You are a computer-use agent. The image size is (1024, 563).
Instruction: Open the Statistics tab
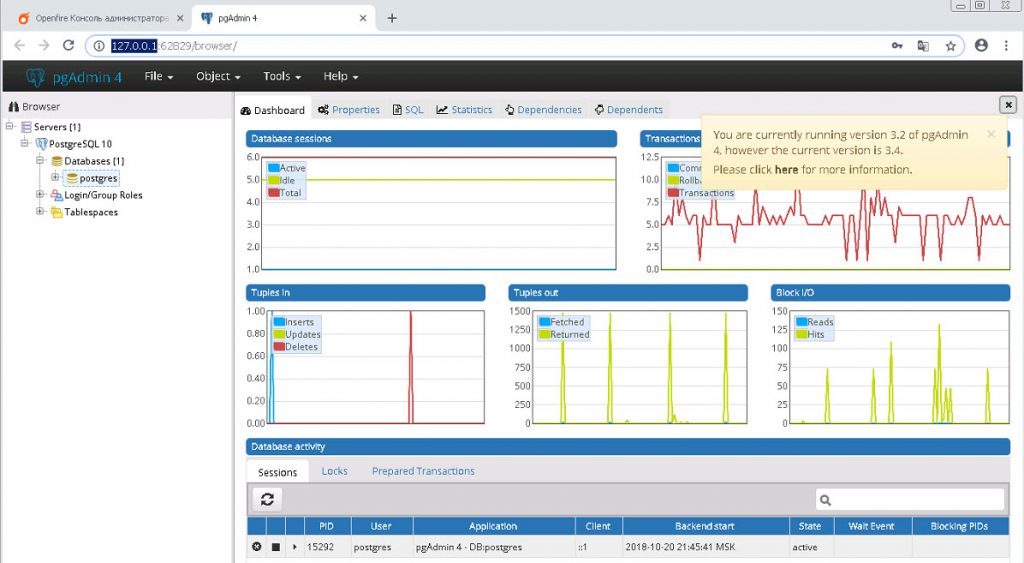click(x=464, y=110)
